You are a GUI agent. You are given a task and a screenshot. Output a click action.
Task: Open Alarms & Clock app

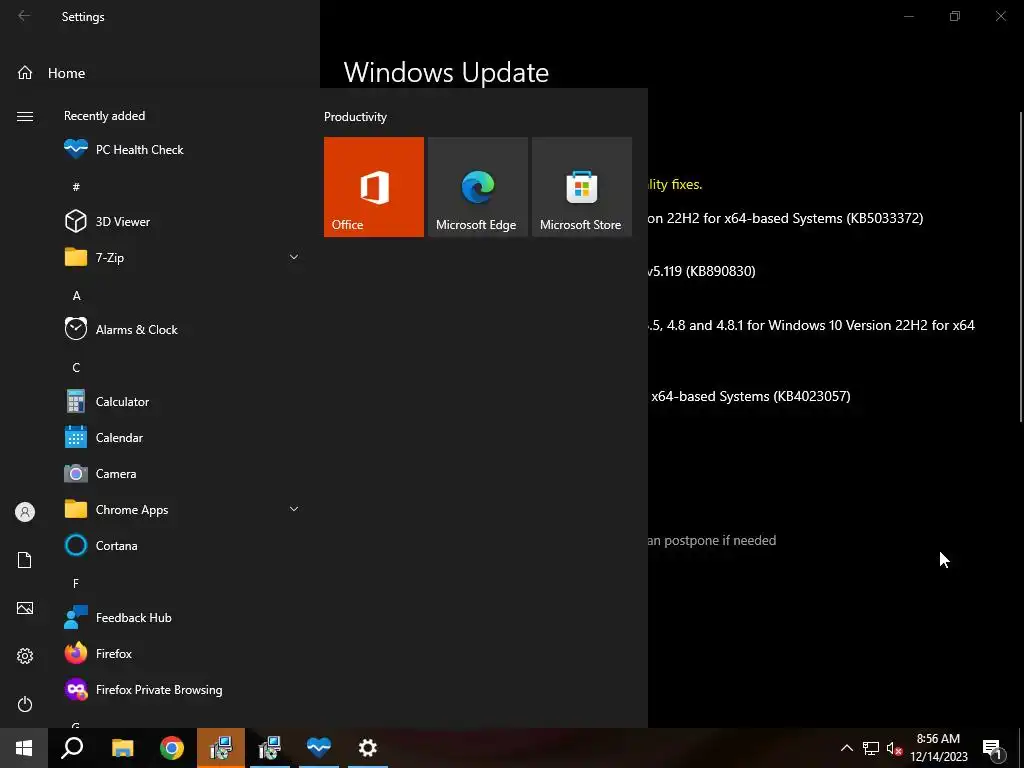click(182, 329)
